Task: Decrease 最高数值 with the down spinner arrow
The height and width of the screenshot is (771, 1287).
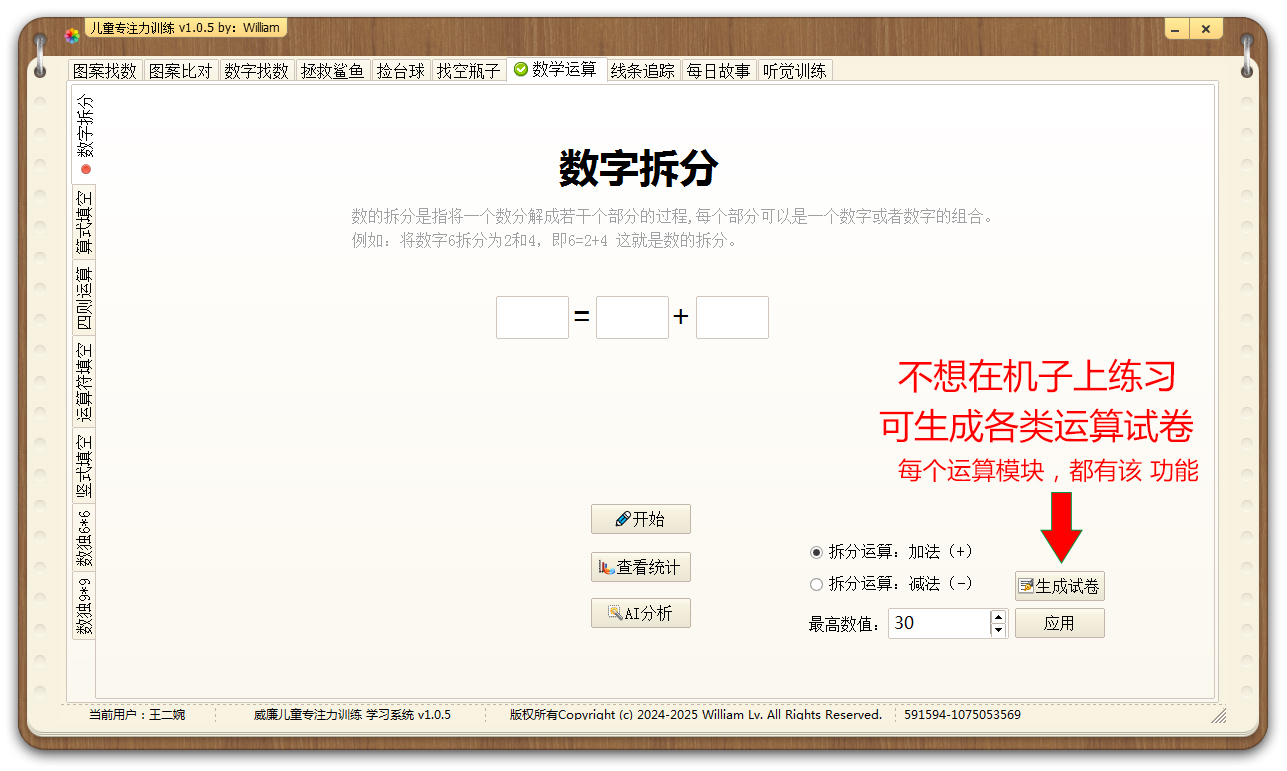Action: coord(998,628)
